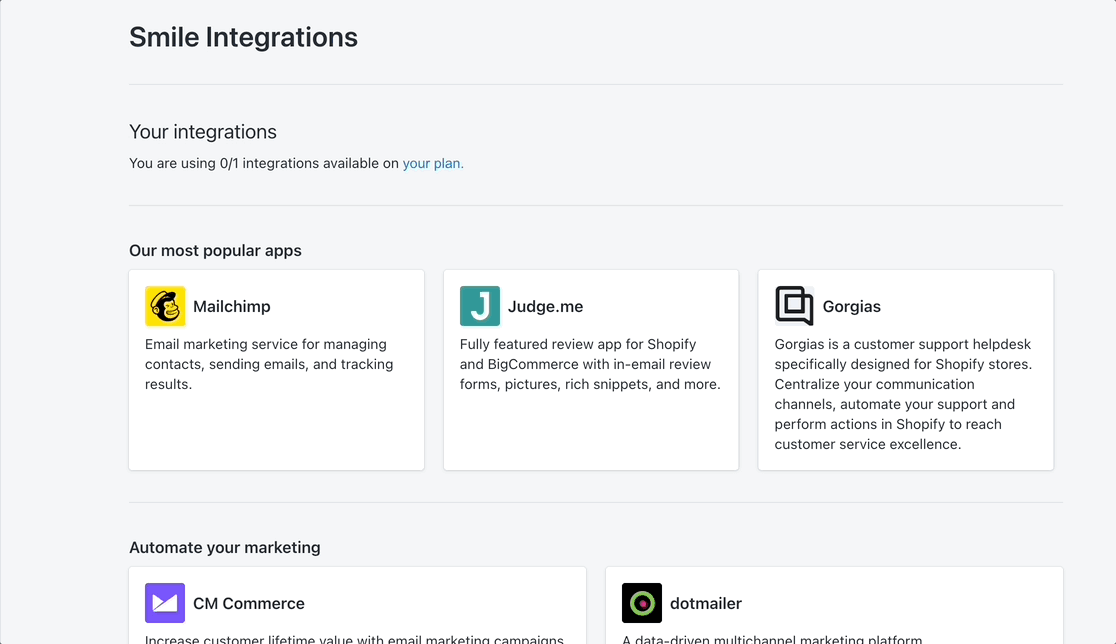Click the 'Your integrations' section heading
Image resolution: width=1116 pixels, height=644 pixels.
(x=203, y=132)
